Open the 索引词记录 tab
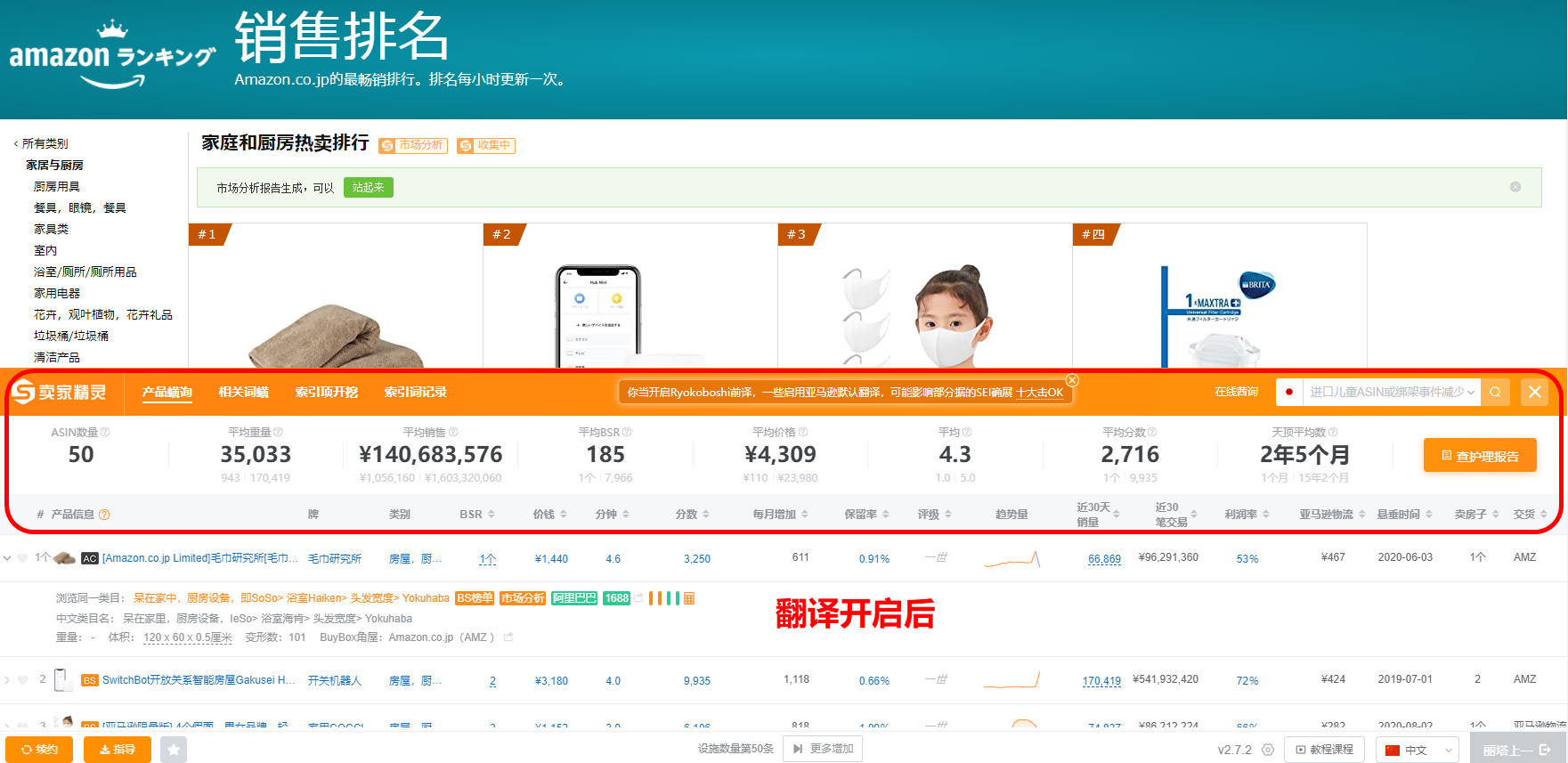Screen dimensions: 1568x763 [x=416, y=392]
